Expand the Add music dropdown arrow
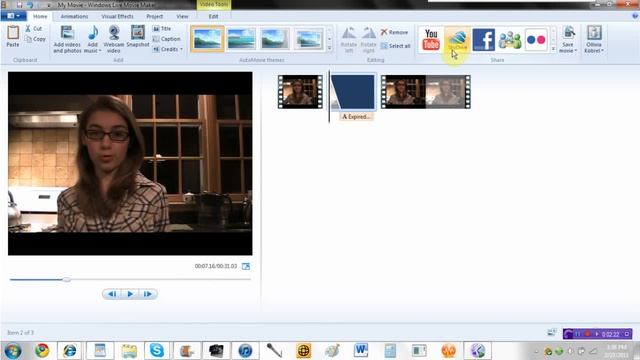Image resolution: width=640 pixels, height=360 pixels. pos(100,51)
